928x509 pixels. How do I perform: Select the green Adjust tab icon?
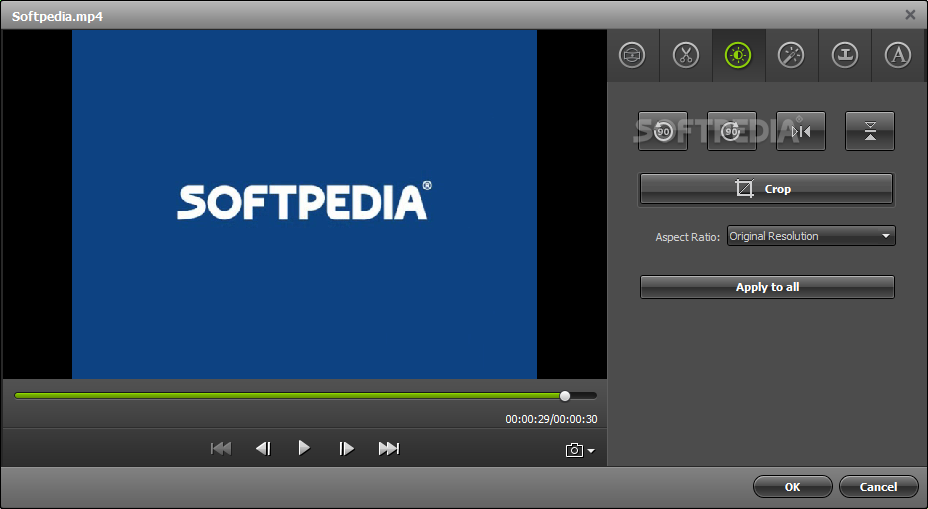tap(738, 56)
